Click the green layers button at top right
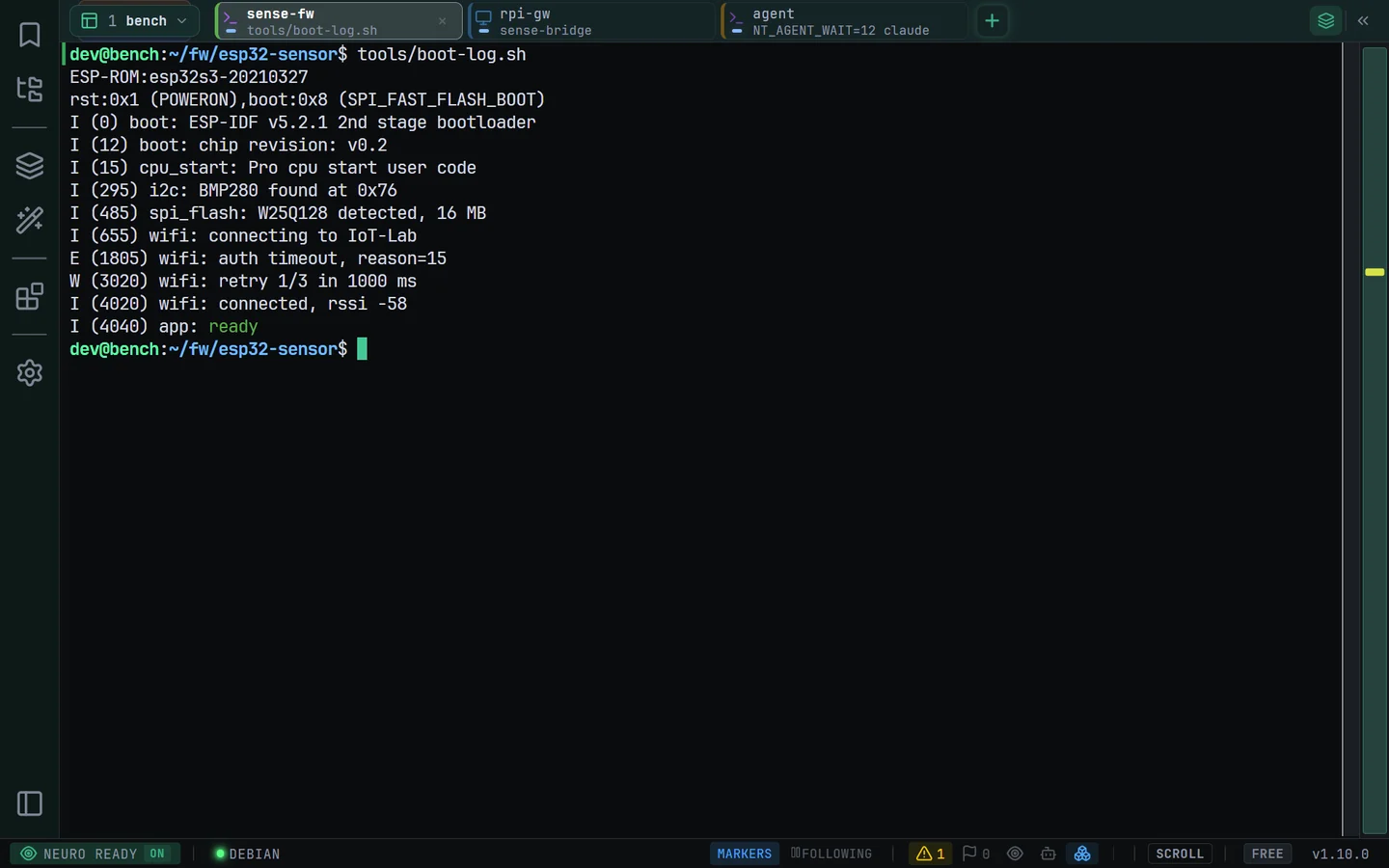The height and width of the screenshot is (868, 1389). coord(1326,20)
